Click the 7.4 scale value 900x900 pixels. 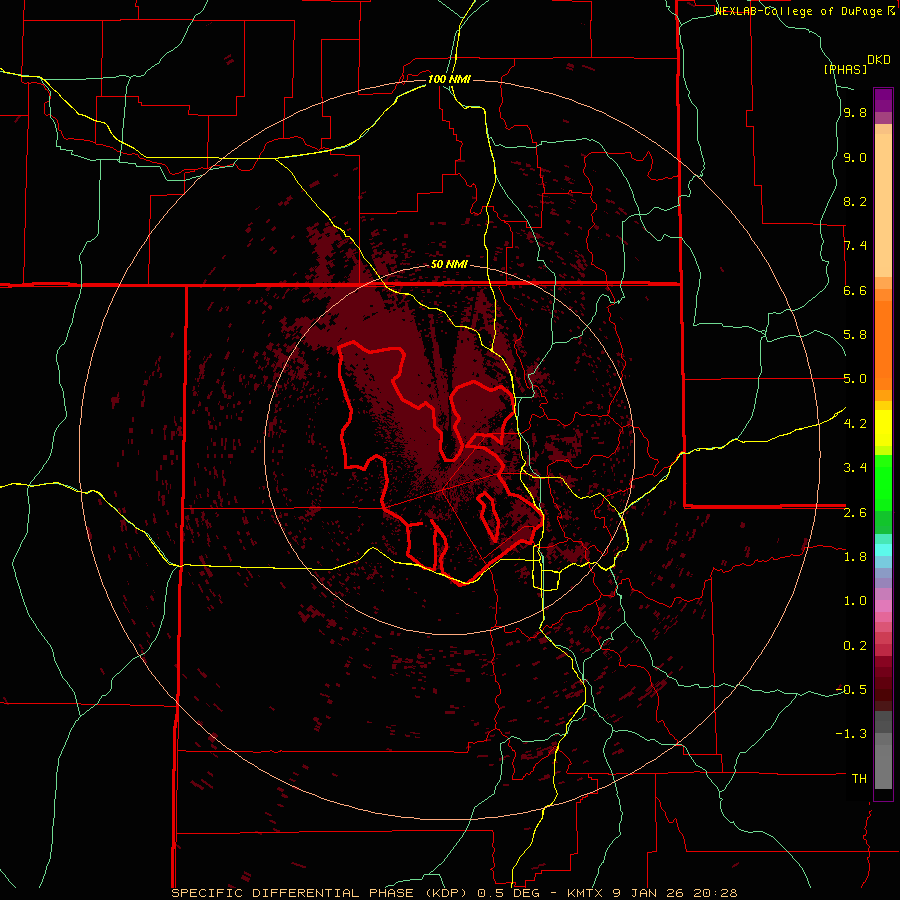[x=855, y=246]
